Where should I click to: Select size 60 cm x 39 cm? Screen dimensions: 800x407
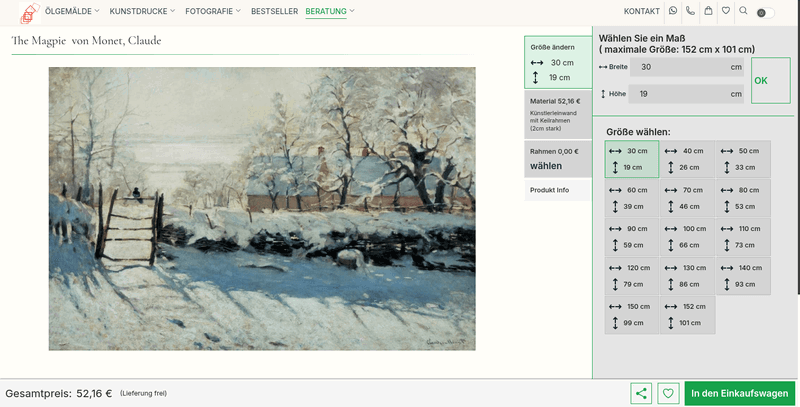pyautogui.click(x=632, y=198)
